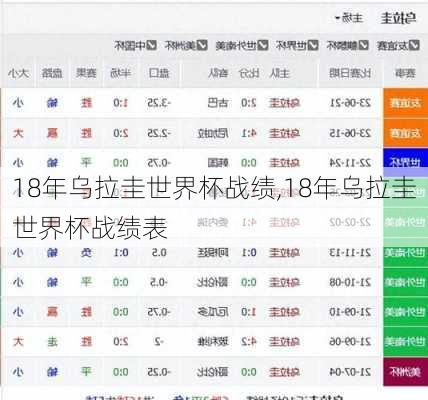Click the 4:1 score against 尼加拉

pyautogui.click(x=249, y=133)
